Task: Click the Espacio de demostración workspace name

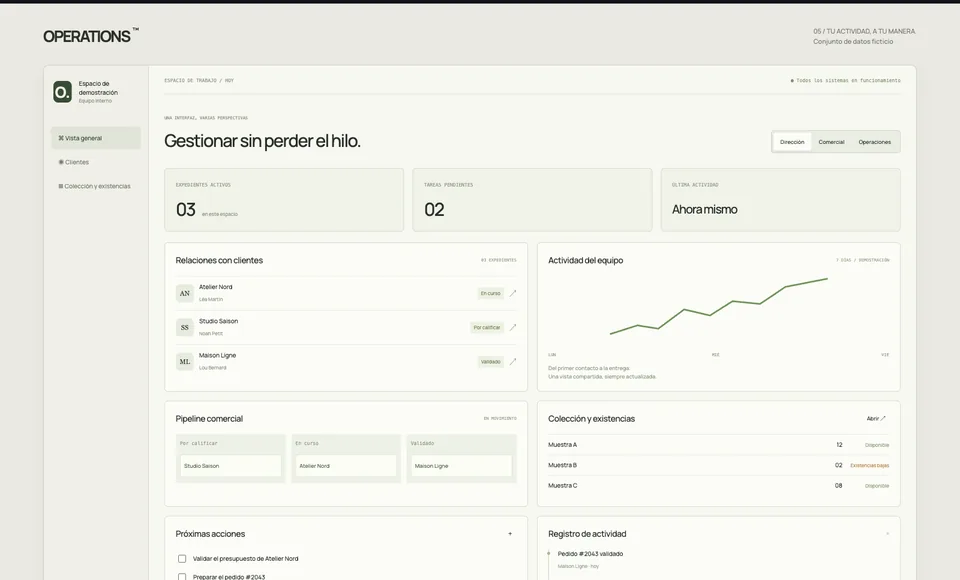Action: (x=98, y=88)
